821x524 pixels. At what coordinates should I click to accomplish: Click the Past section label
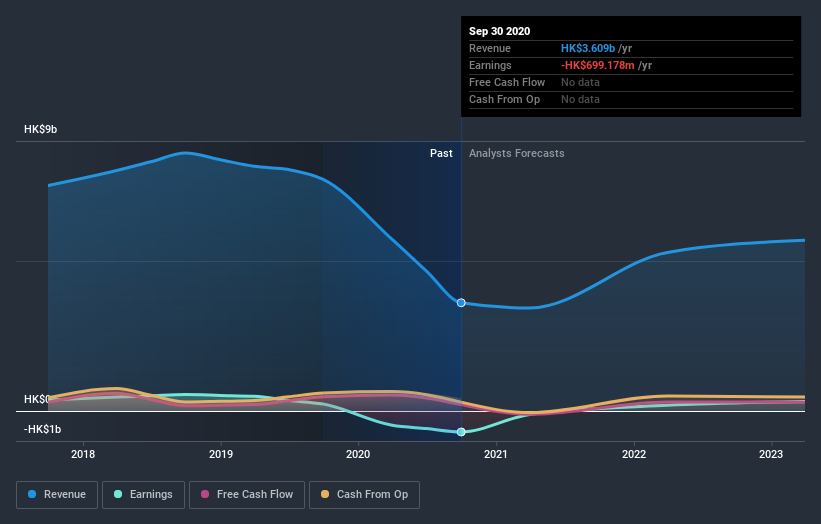click(441, 153)
